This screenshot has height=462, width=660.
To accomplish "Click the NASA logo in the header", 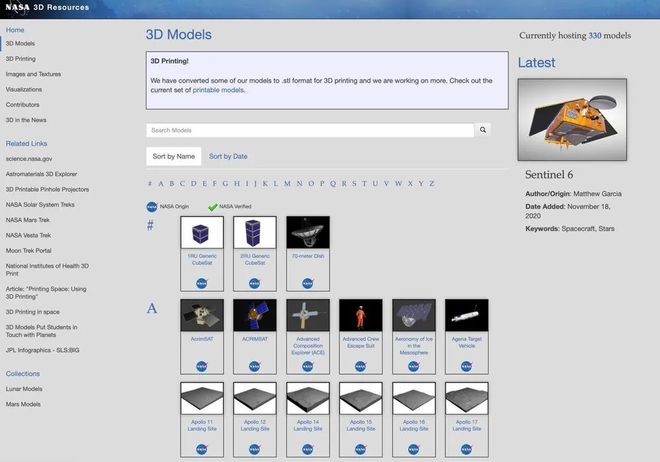I will 18,8.
